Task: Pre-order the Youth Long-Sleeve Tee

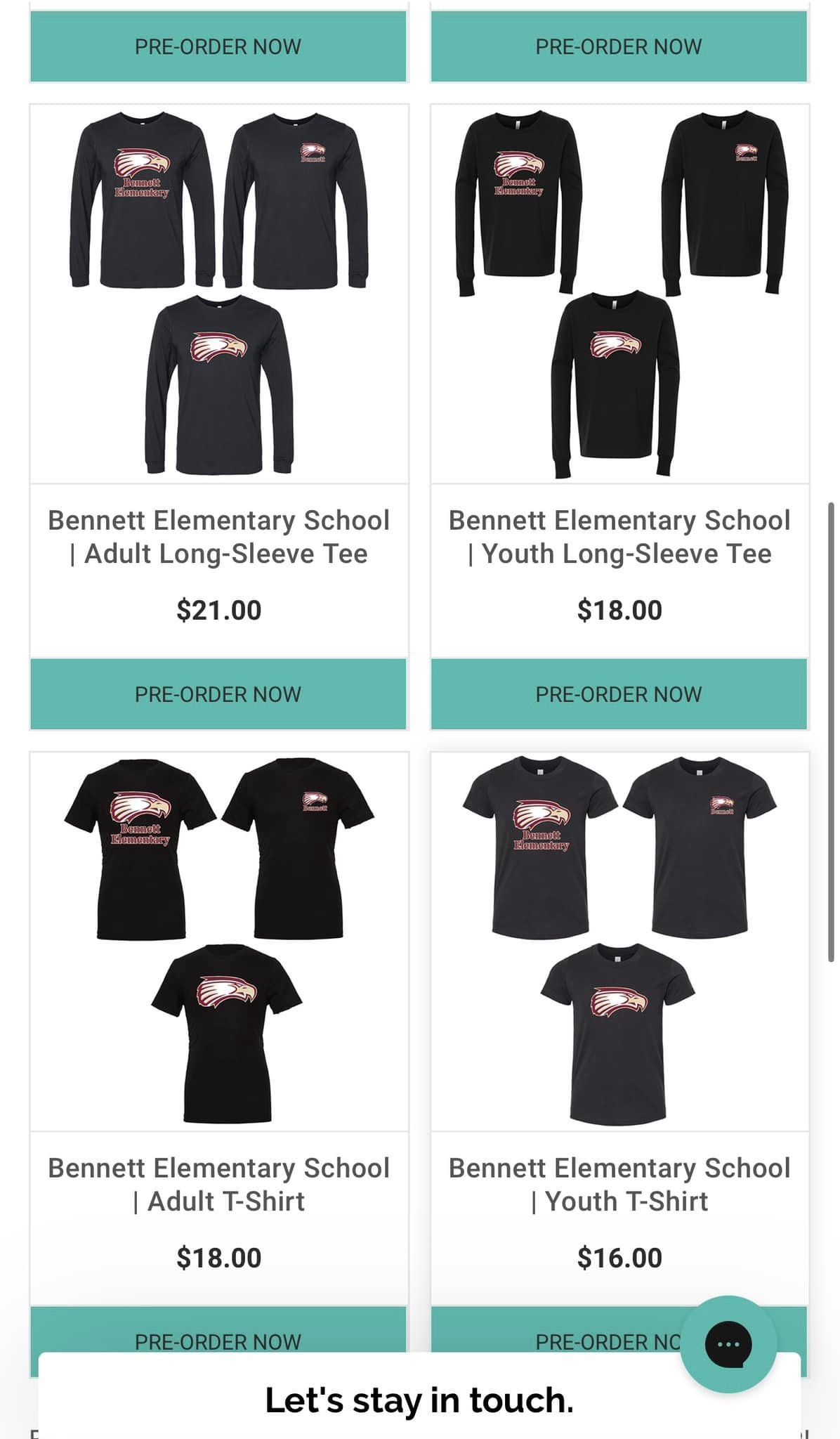Action: (619, 694)
